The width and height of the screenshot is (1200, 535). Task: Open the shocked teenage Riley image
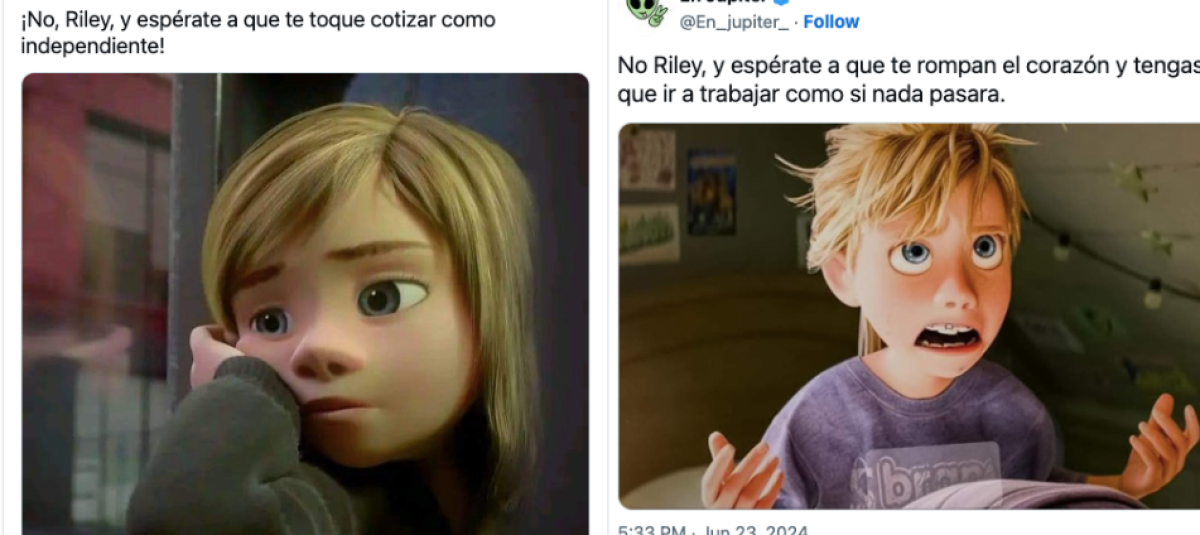(x=909, y=316)
